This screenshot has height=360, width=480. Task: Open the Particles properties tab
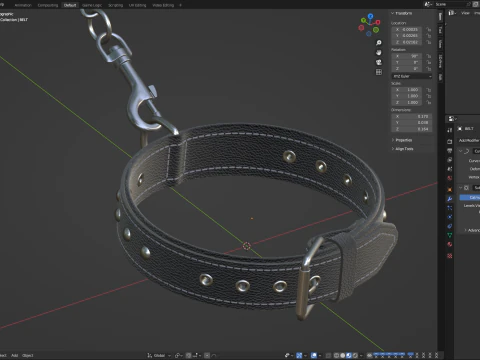pyautogui.click(x=450, y=208)
